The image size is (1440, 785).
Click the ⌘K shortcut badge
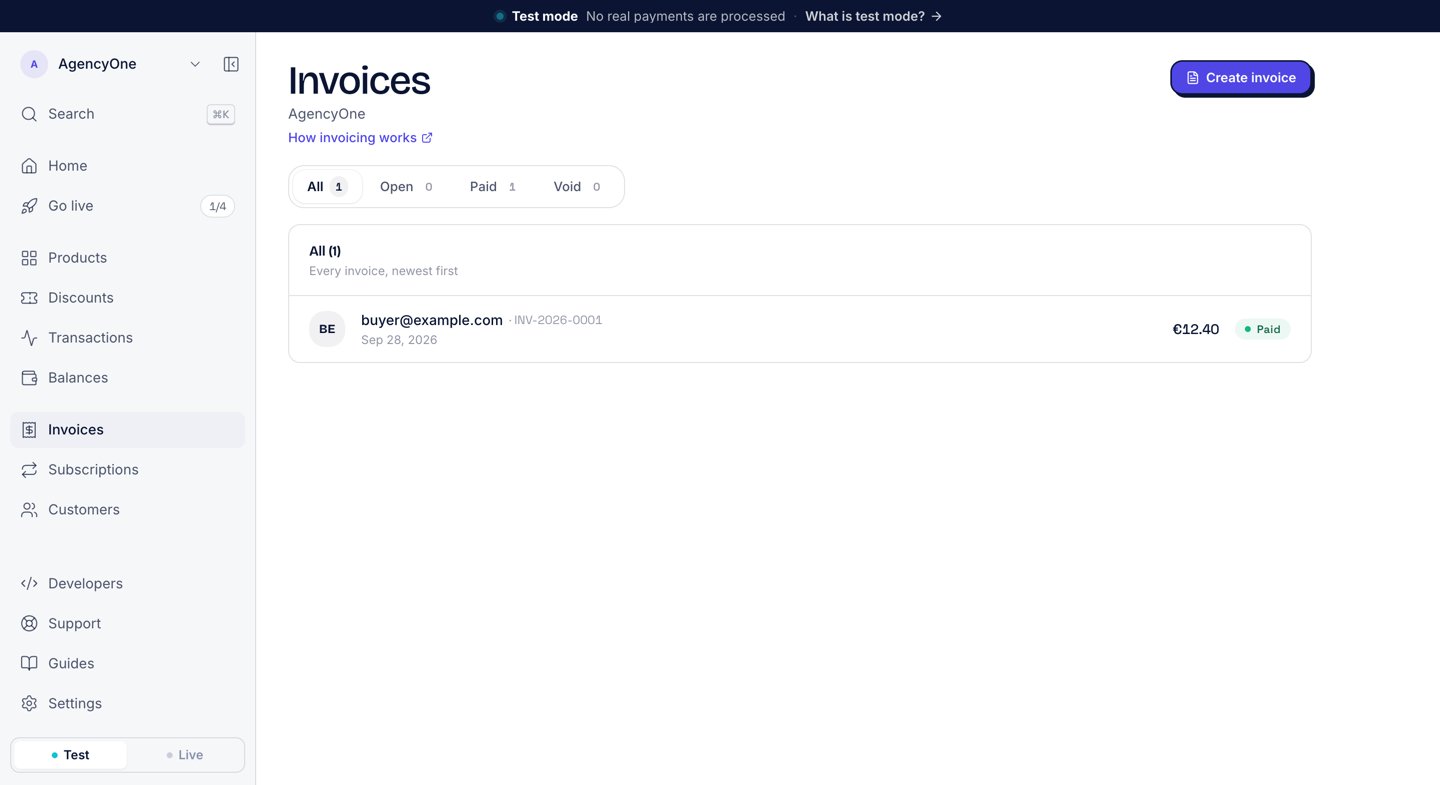click(221, 114)
